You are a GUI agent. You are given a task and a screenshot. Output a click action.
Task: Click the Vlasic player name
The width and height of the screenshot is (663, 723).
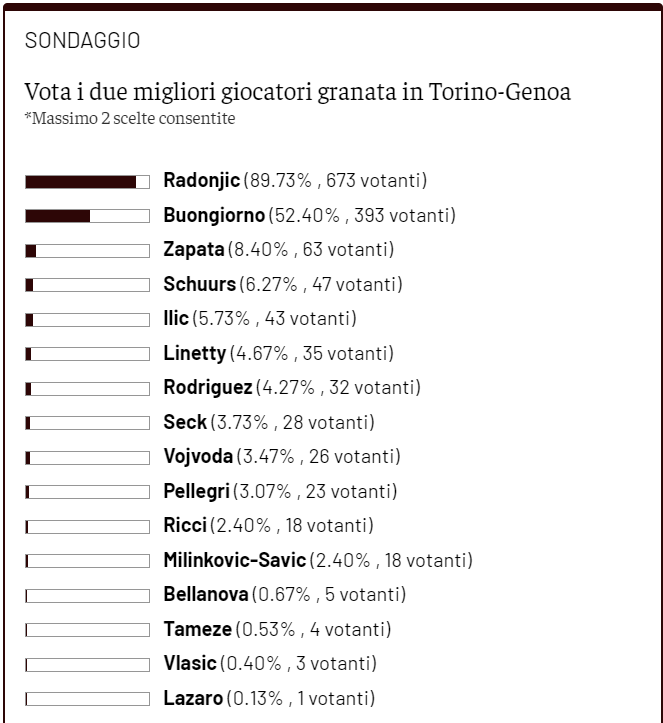(190, 664)
